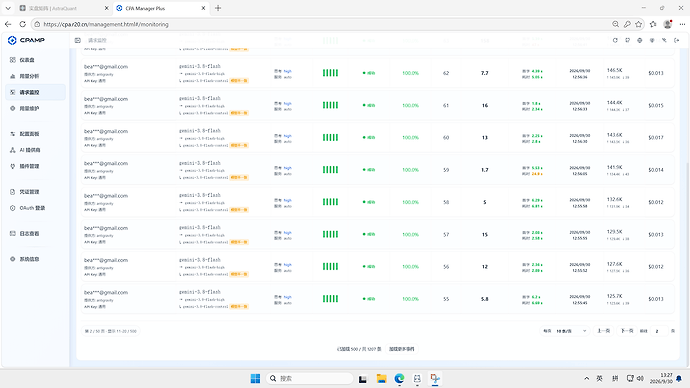Screen dimensions: 690x388
Task: Open a new browser tab
Action: pyautogui.click(x=218, y=8)
